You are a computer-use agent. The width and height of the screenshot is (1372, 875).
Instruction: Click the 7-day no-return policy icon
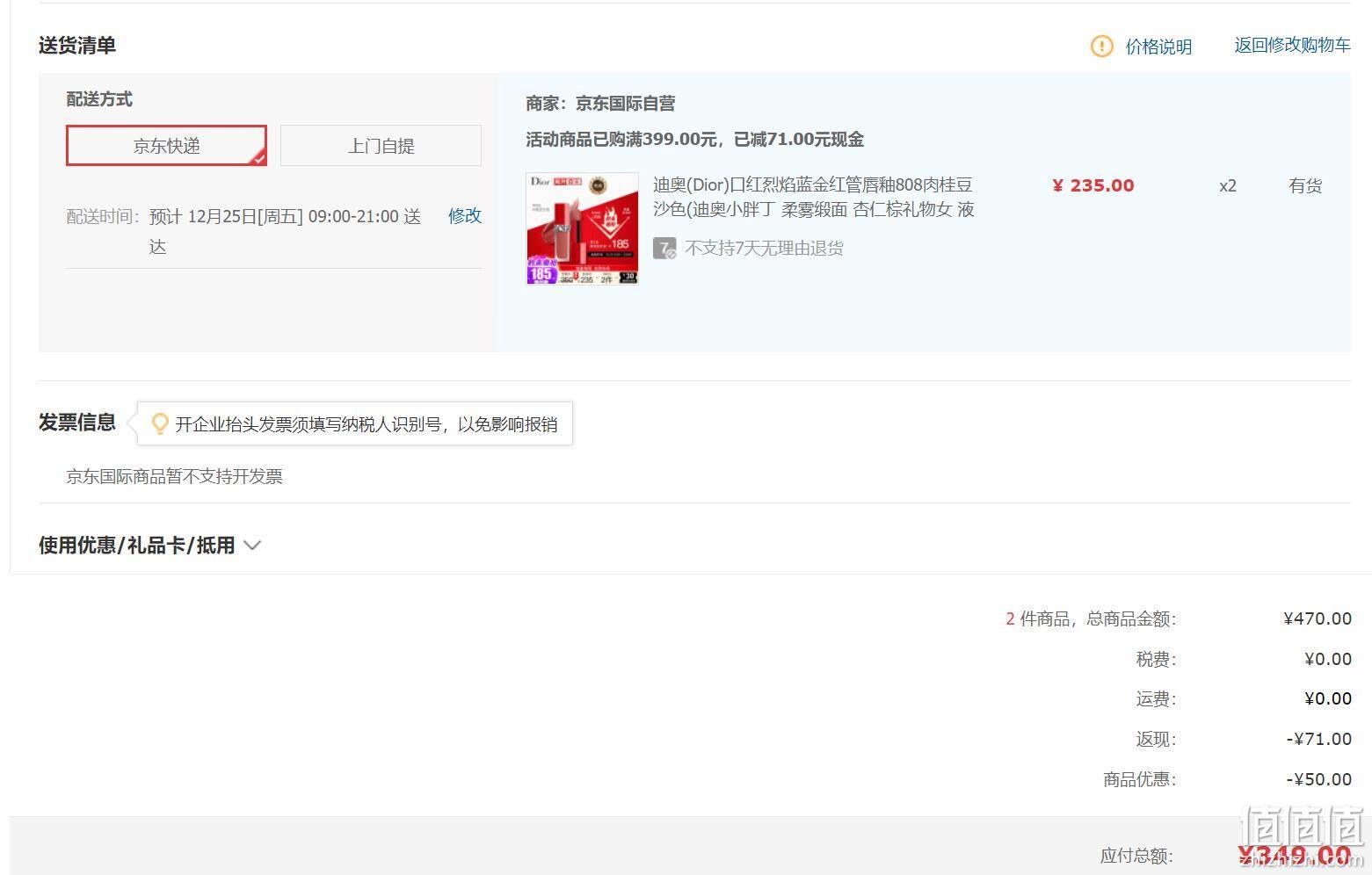[x=664, y=248]
